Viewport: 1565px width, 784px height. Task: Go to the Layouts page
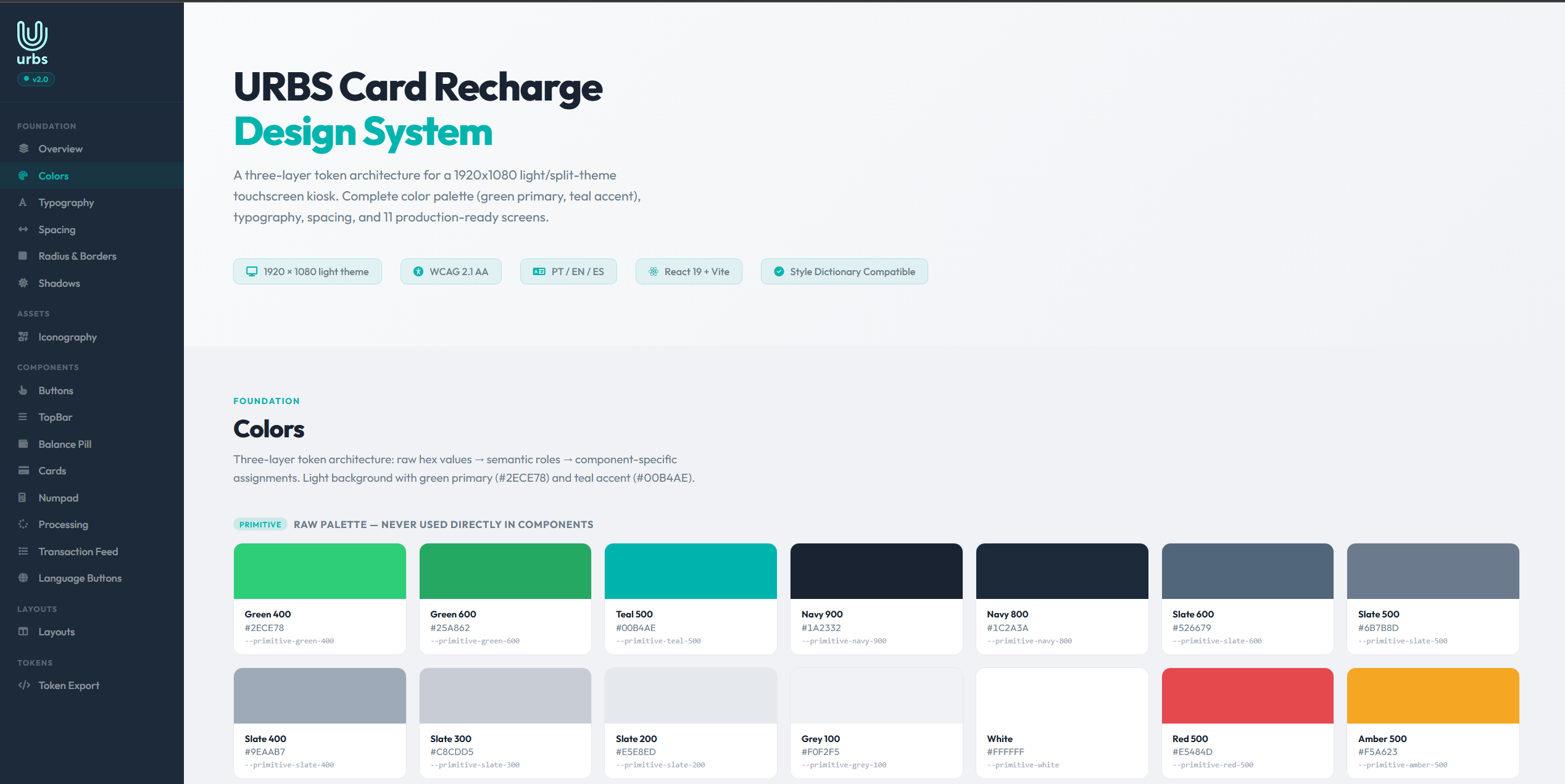(x=56, y=632)
